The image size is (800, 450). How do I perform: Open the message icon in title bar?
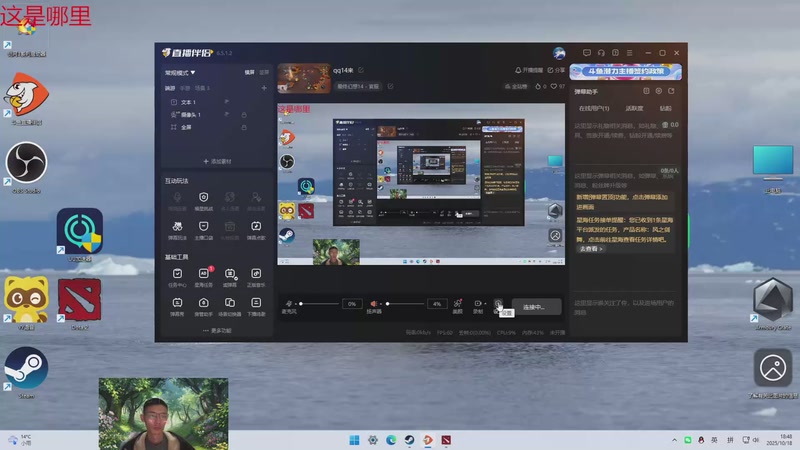click(x=587, y=53)
